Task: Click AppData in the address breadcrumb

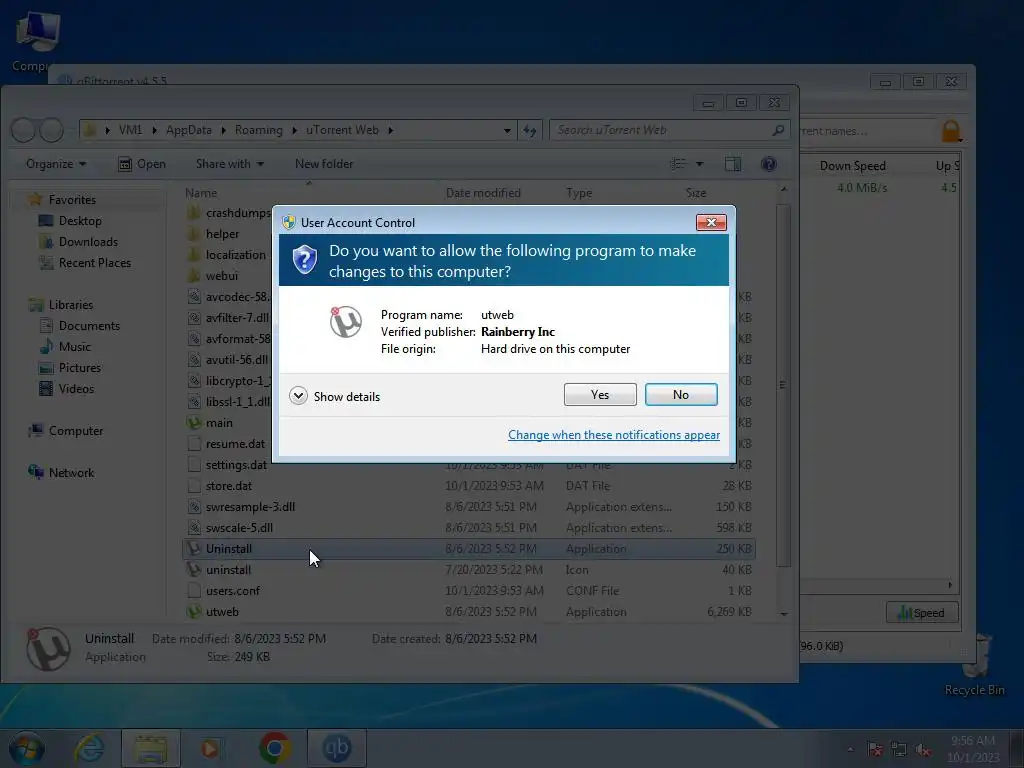Action: click(189, 130)
